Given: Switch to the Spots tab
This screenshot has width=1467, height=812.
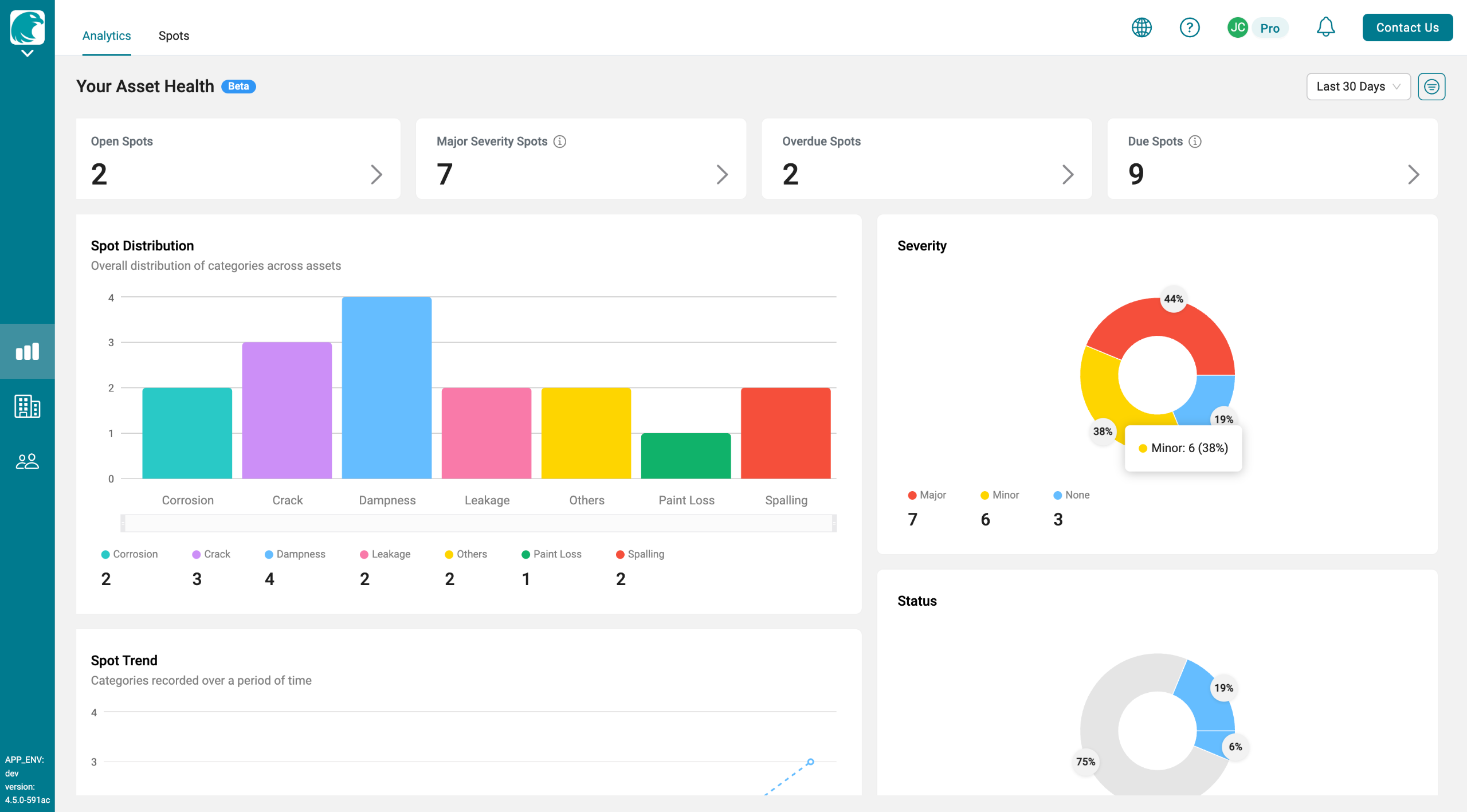Looking at the screenshot, I should click(174, 36).
